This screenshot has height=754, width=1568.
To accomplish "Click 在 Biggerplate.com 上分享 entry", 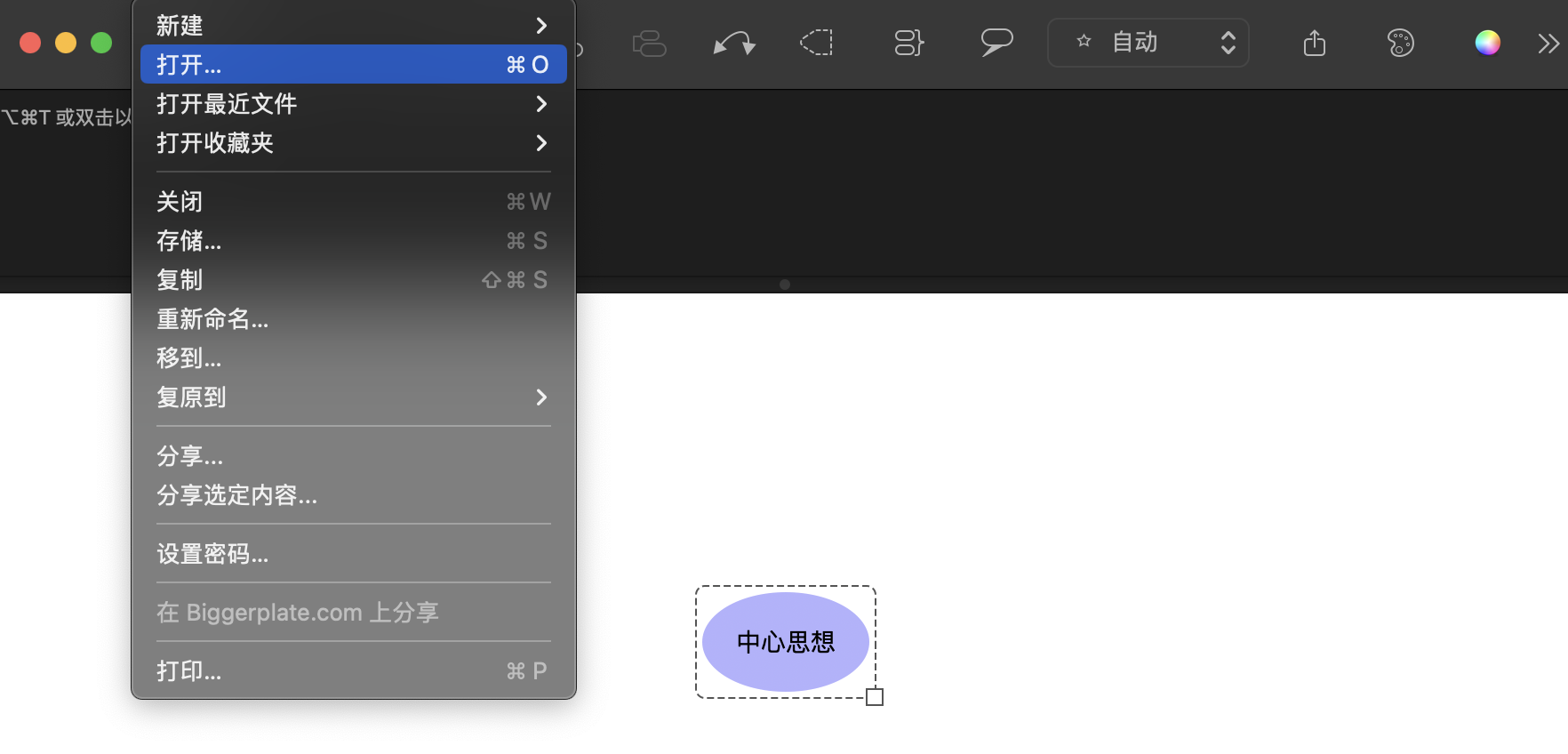I will point(353,612).
